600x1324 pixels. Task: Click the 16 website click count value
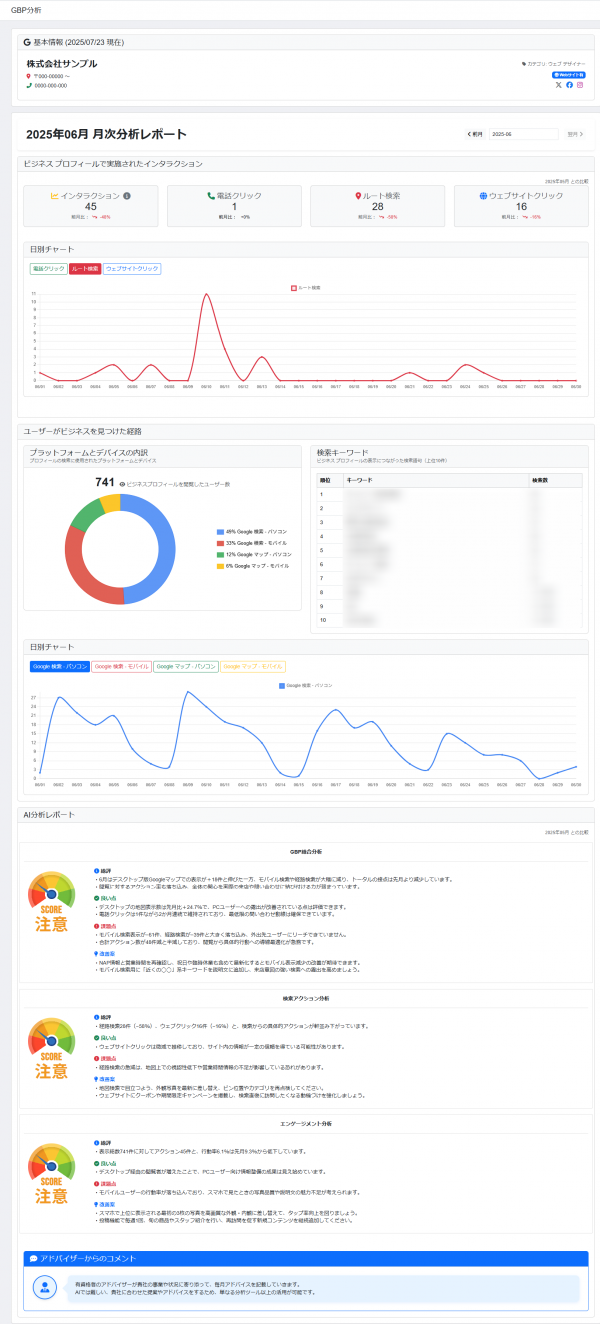[521, 207]
